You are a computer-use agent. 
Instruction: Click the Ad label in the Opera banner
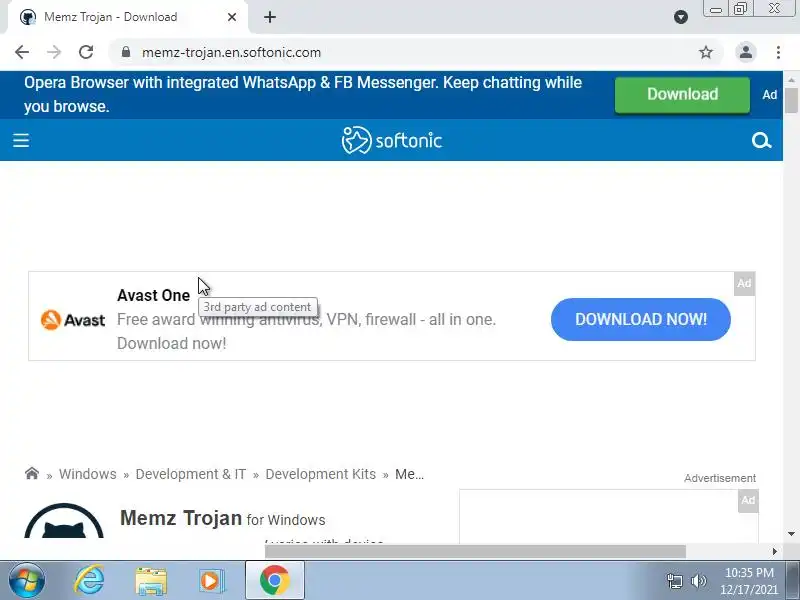click(769, 95)
